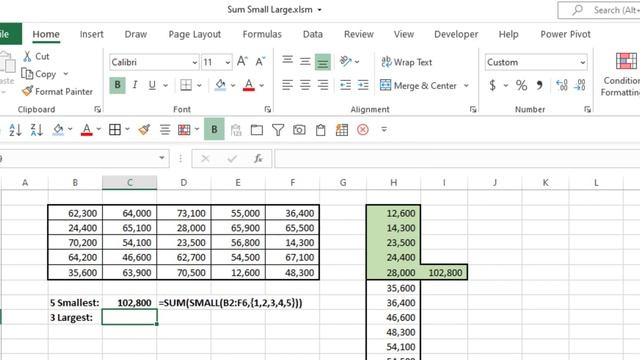Viewport: 640px width, 360px height.
Task: Click the Quick Access Format Painter brush
Action: tap(144, 130)
